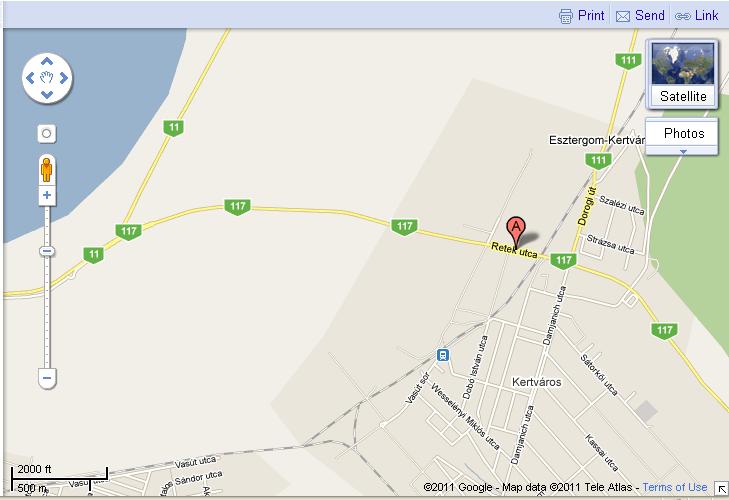Pan the map right with the arrow
Viewport: 729px width, 500px height.
point(64,78)
